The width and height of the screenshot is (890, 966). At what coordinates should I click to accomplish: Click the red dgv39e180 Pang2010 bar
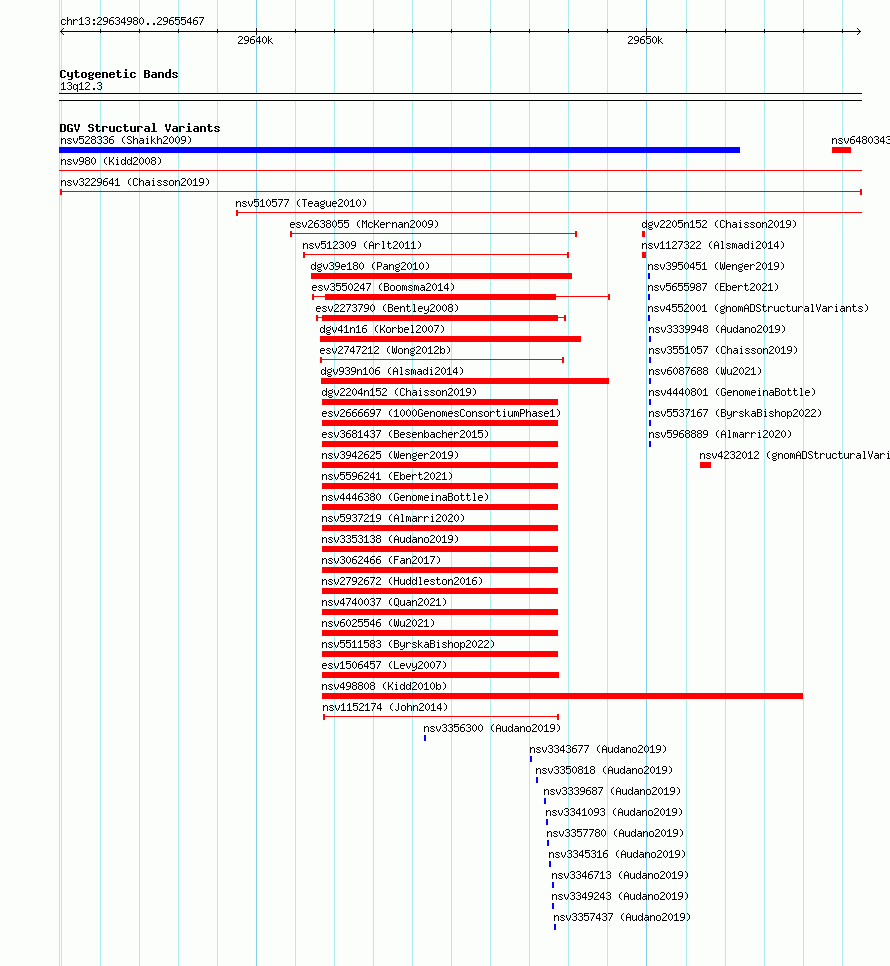[x=441, y=276]
